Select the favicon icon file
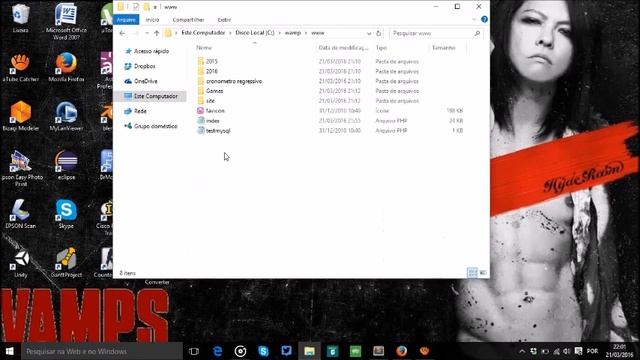 point(215,111)
